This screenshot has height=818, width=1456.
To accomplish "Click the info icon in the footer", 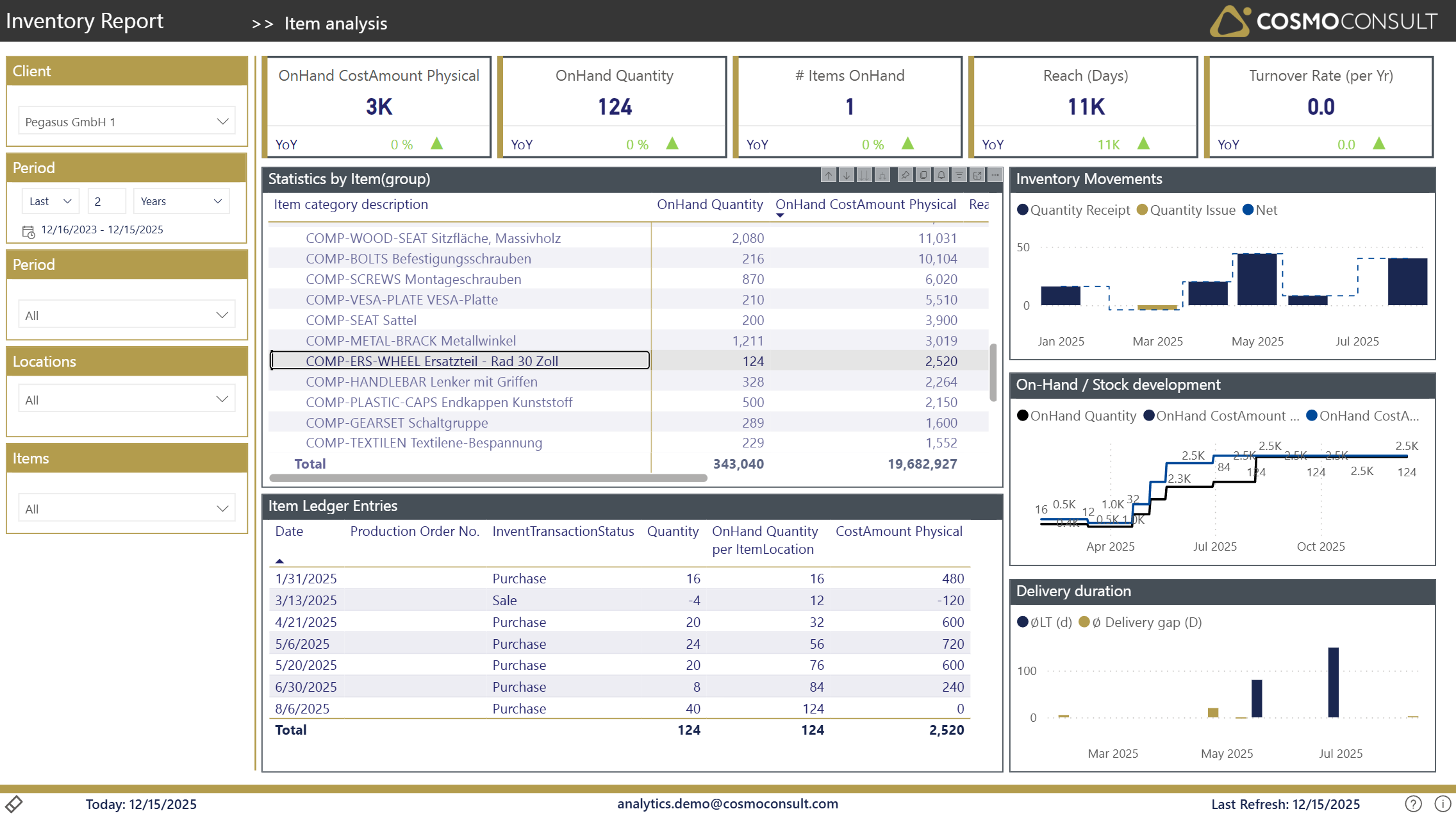I will point(1443,804).
